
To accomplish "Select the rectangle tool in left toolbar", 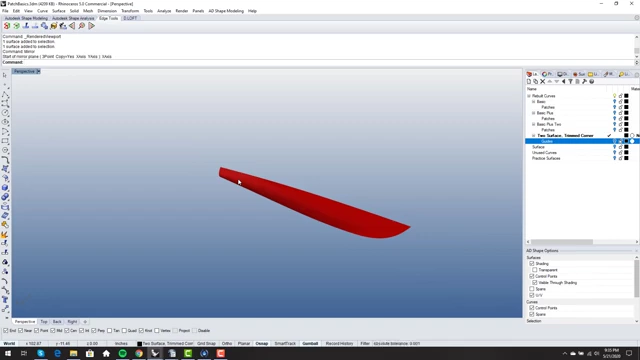I will pyautogui.click(x=5, y=141).
